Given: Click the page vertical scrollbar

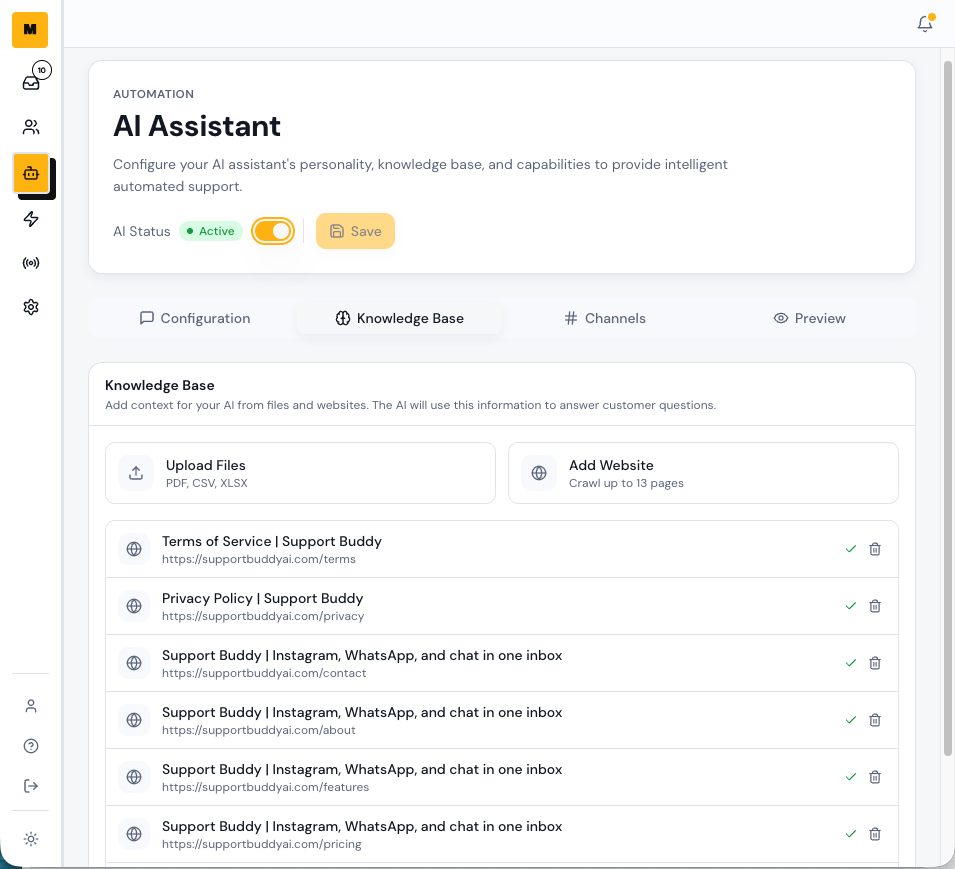Looking at the screenshot, I should click(x=948, y=408).
